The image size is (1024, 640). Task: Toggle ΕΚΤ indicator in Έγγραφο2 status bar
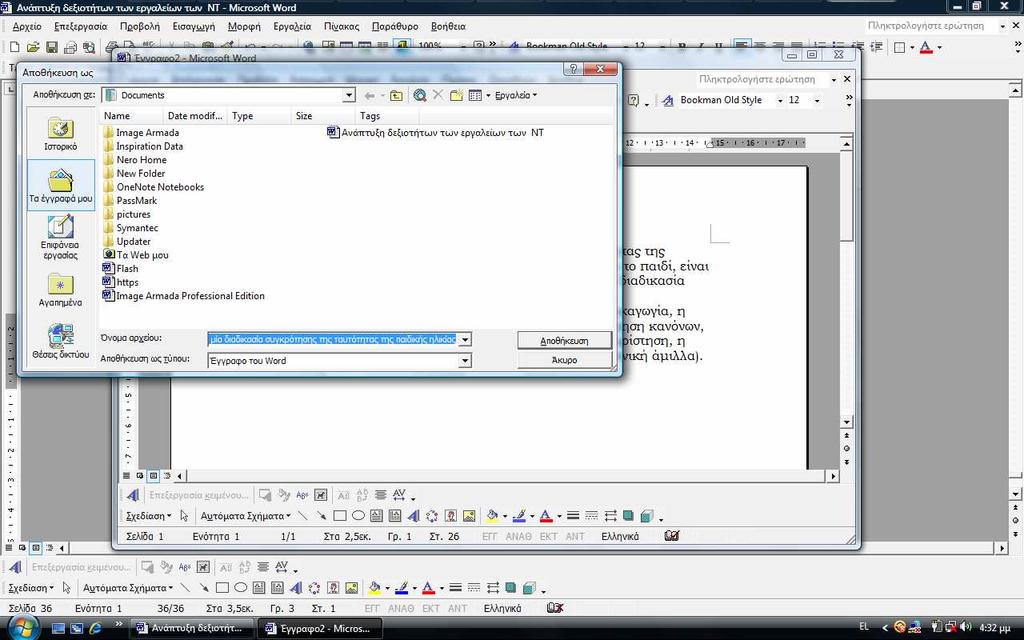[549, 536]
